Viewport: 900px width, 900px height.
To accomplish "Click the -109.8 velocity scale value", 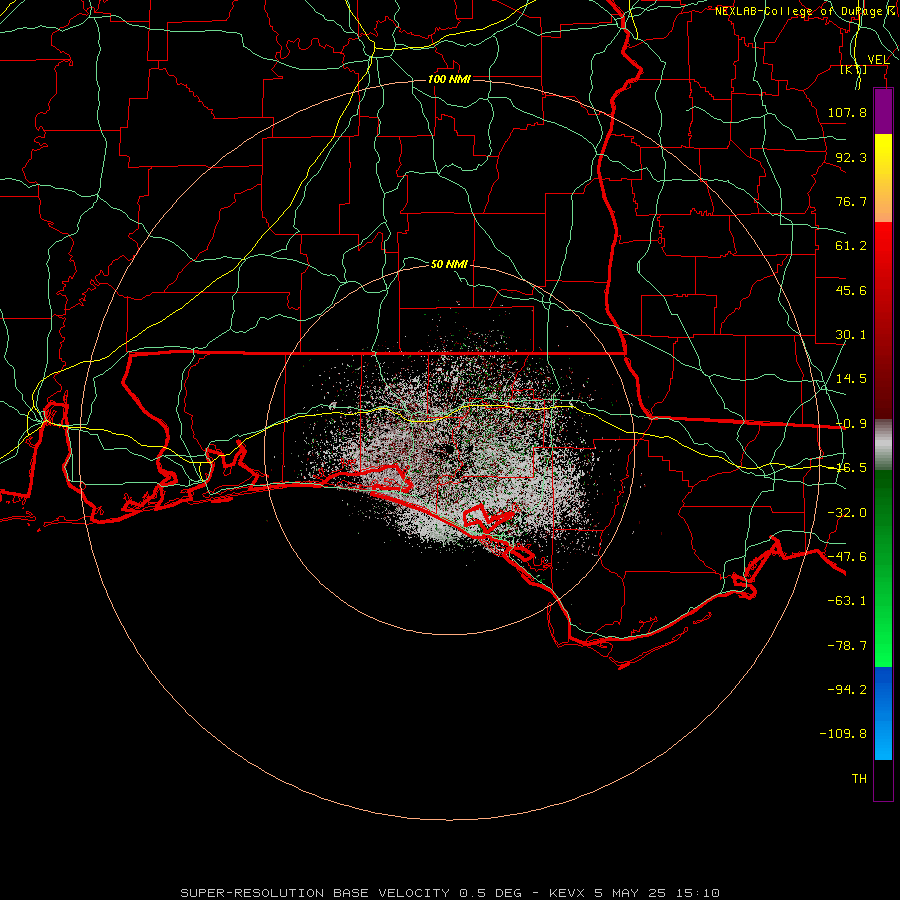I will tap(843, 734).
